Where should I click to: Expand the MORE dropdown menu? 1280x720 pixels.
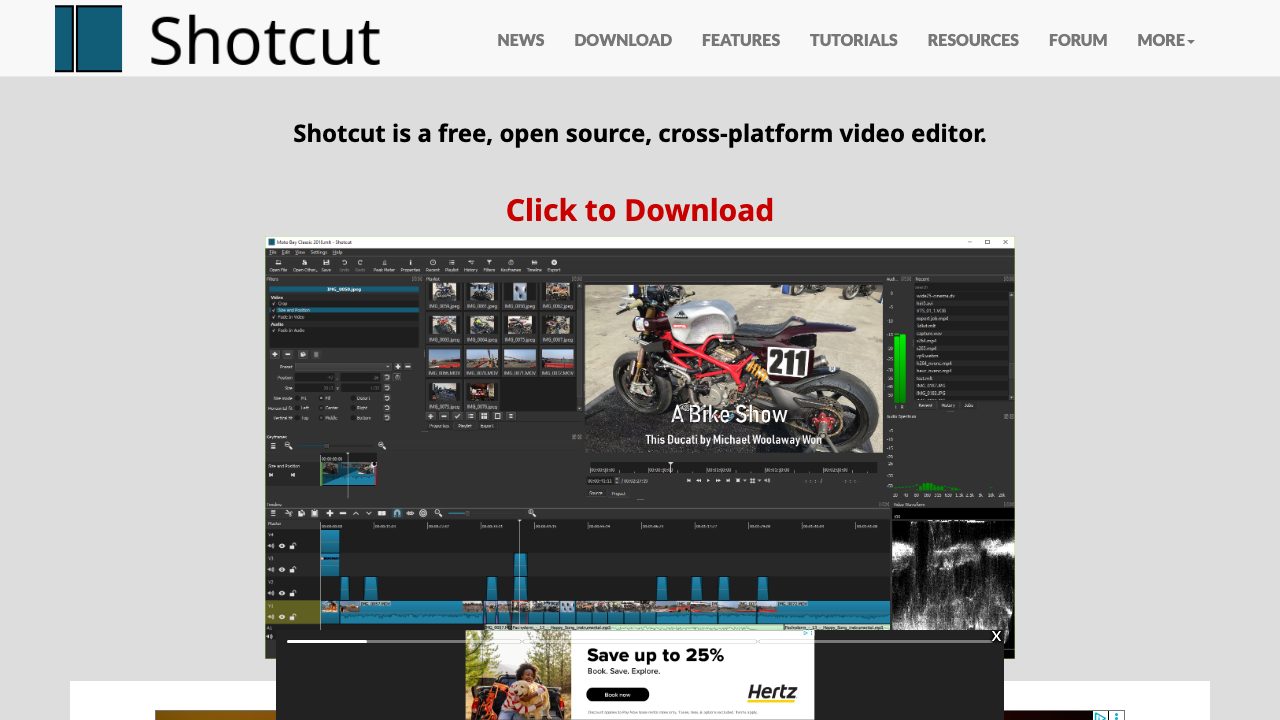[x=1166, y=40]
